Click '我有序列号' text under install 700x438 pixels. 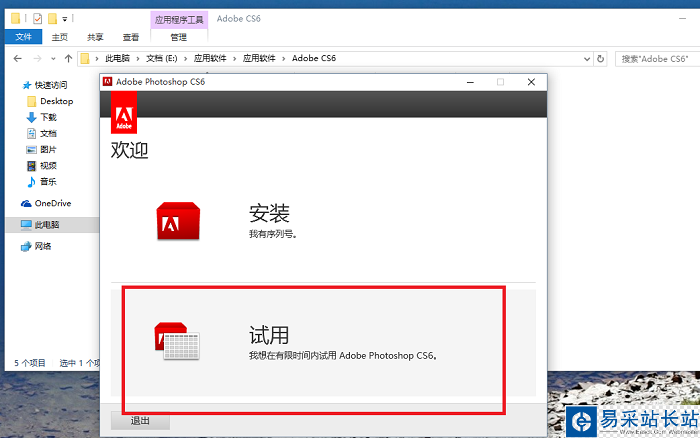pyautogui.click(x=273, y=234)
